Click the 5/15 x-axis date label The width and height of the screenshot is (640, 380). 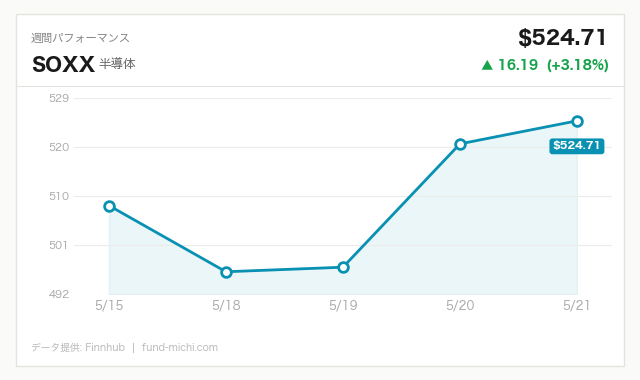point(109,305)
